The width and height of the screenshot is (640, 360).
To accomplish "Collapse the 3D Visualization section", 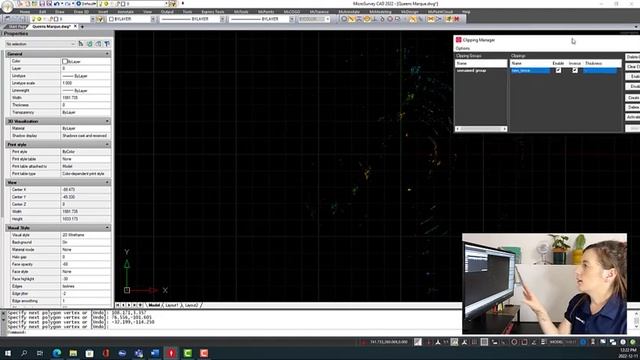I will pos(107,121).
